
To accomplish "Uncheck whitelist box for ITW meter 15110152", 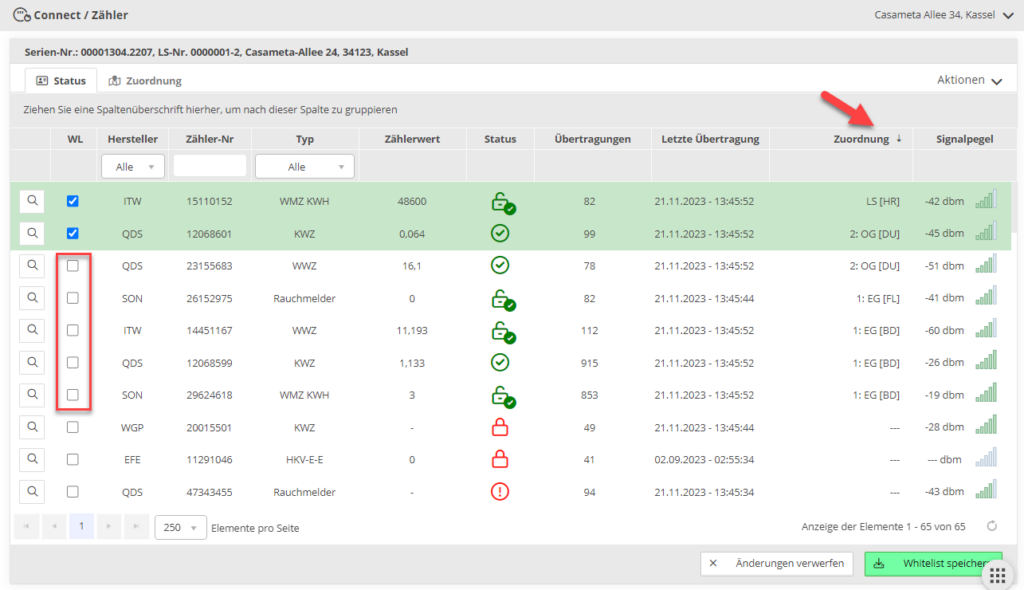I will tap(73, 201).
